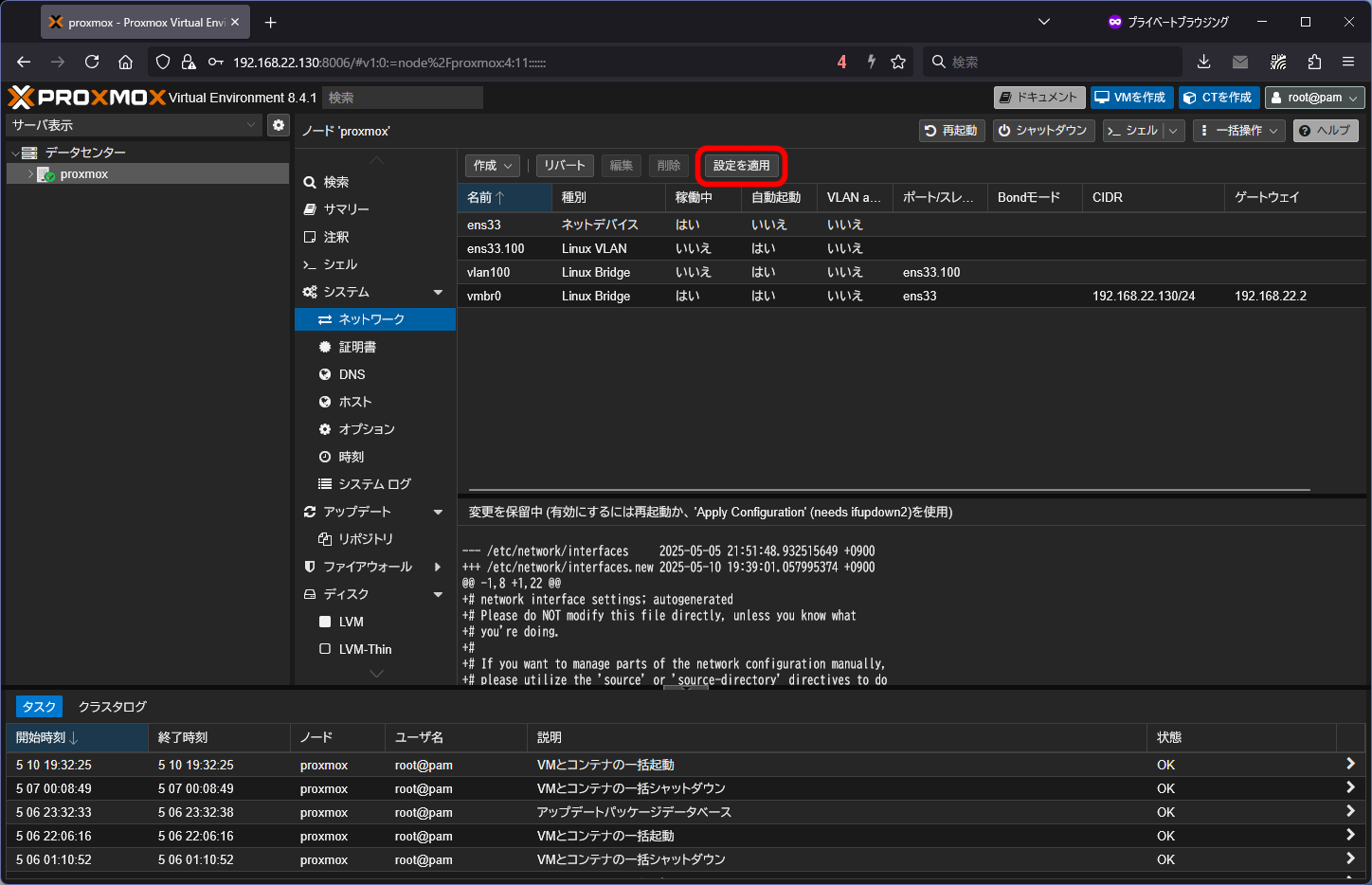Image resolution: width=1372 pixels, height=885 pixels.
Task: Open details arrow for 5 10 19:32:25 task
Action: 1350,764
